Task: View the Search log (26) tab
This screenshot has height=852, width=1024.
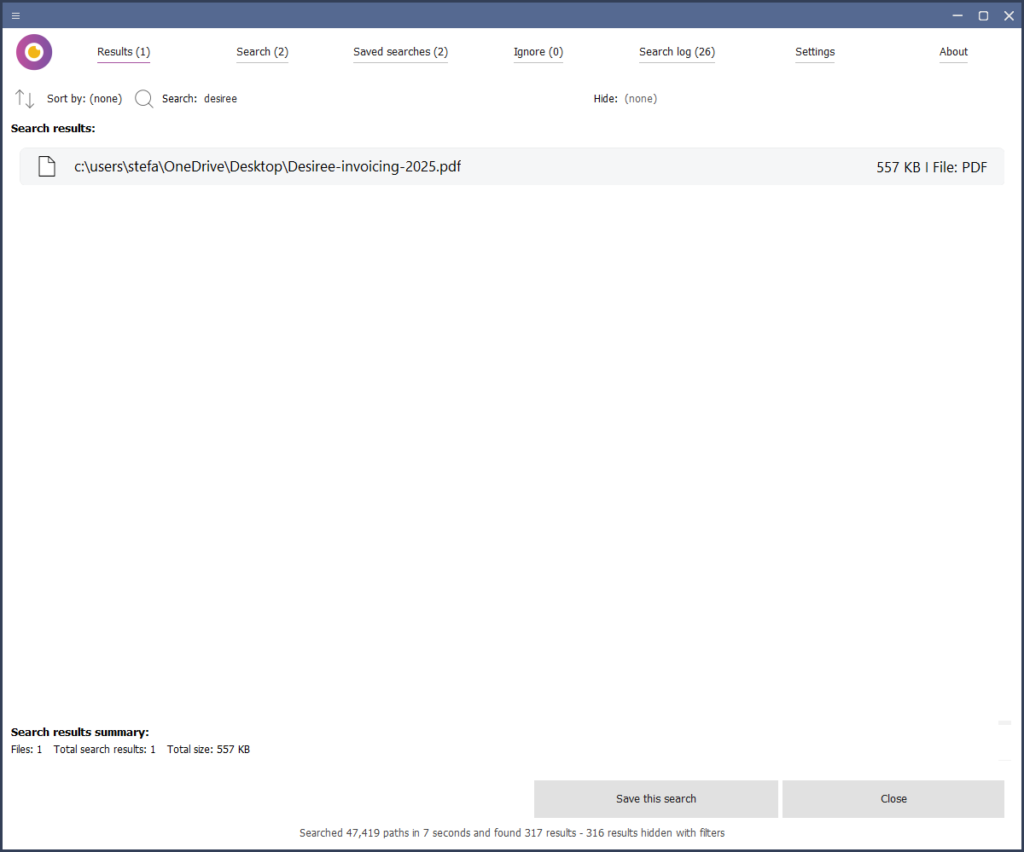Action: coord(677,52)
